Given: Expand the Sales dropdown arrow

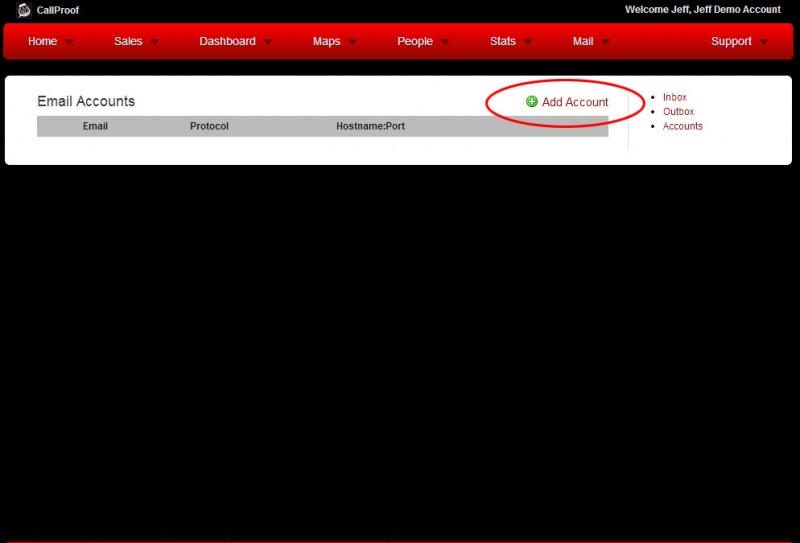Looking at the screenshot, I should click(155, 42).
